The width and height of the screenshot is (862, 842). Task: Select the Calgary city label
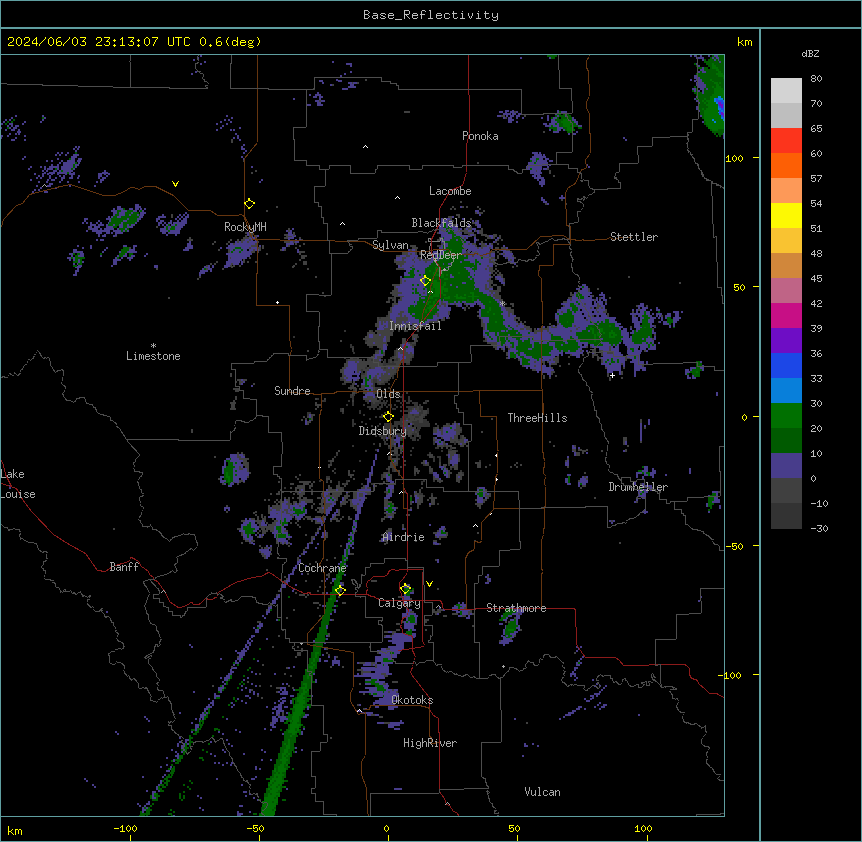click(x=399, y=603)
